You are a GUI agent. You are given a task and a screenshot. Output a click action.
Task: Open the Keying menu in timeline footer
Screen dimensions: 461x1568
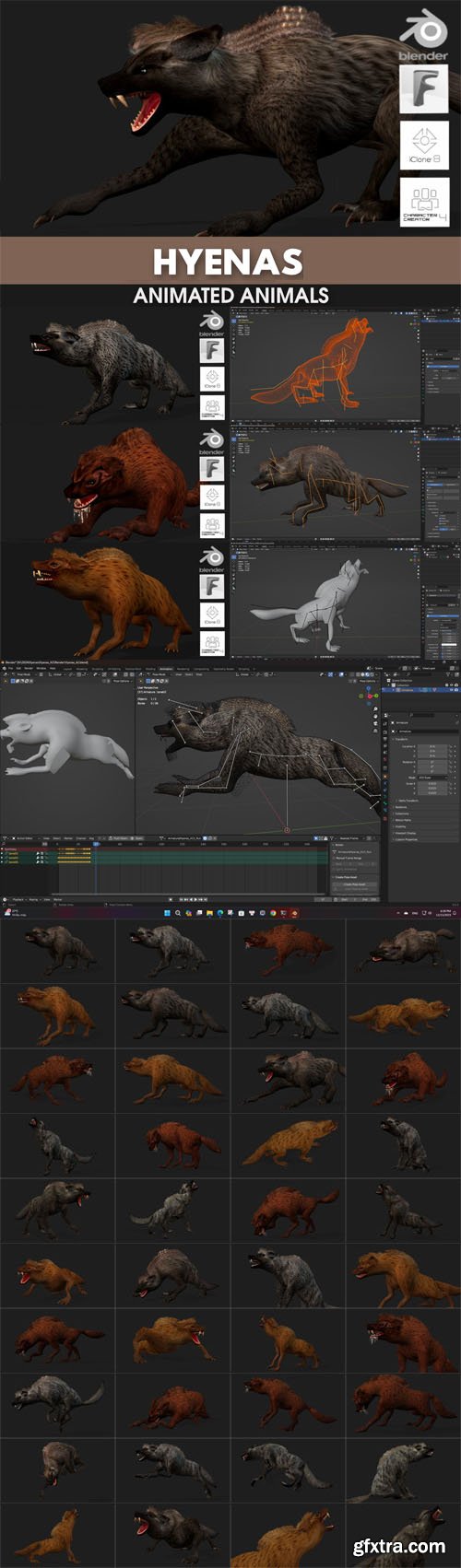[33, 899]
